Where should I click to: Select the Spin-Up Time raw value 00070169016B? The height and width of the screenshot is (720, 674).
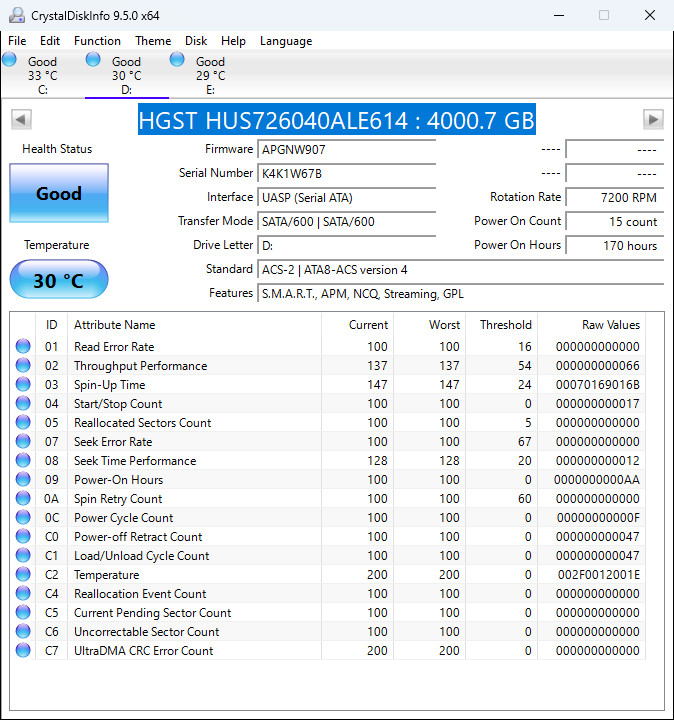tap(598, 385)
